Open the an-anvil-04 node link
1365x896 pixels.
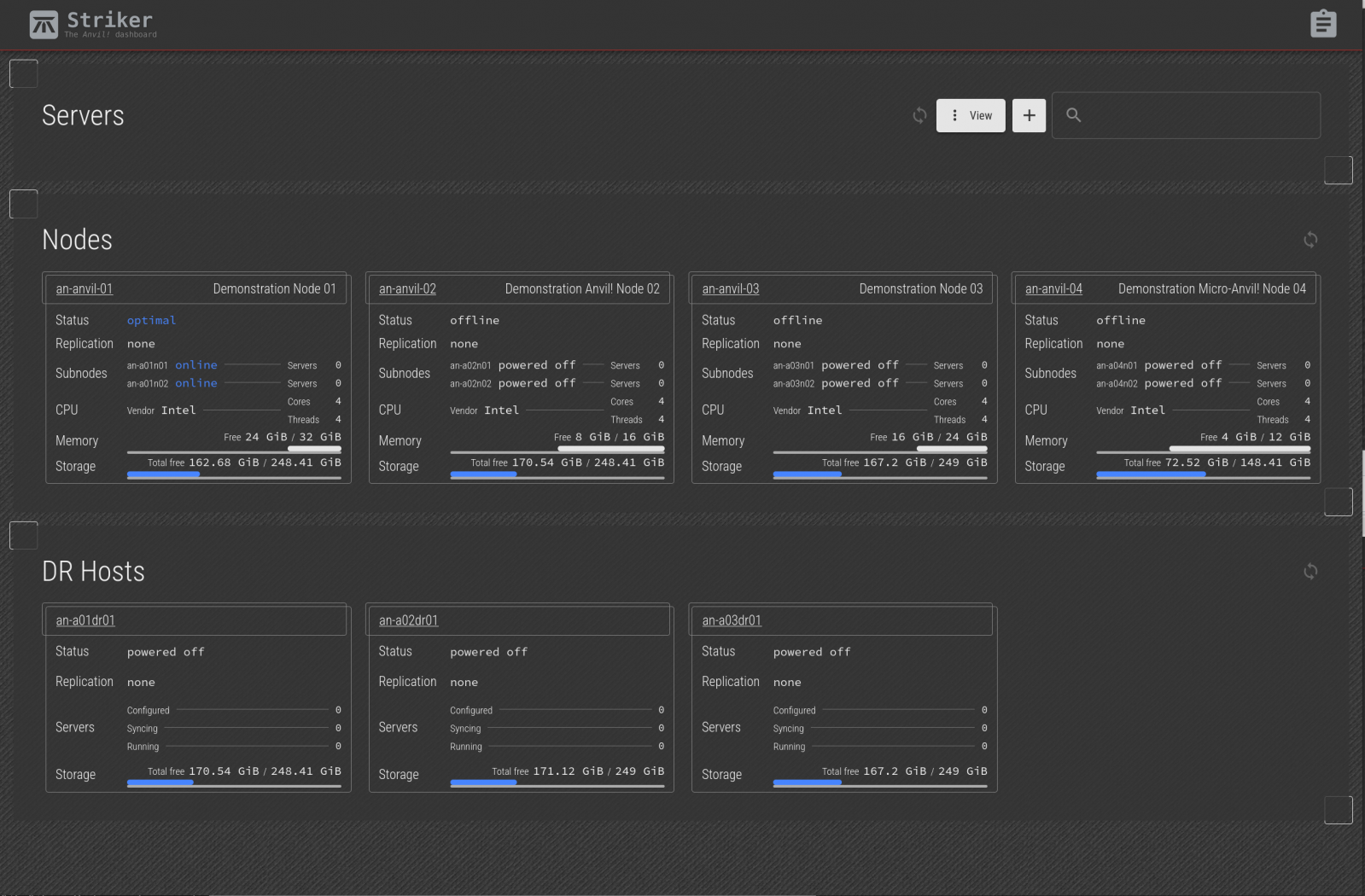[1053, 289]
